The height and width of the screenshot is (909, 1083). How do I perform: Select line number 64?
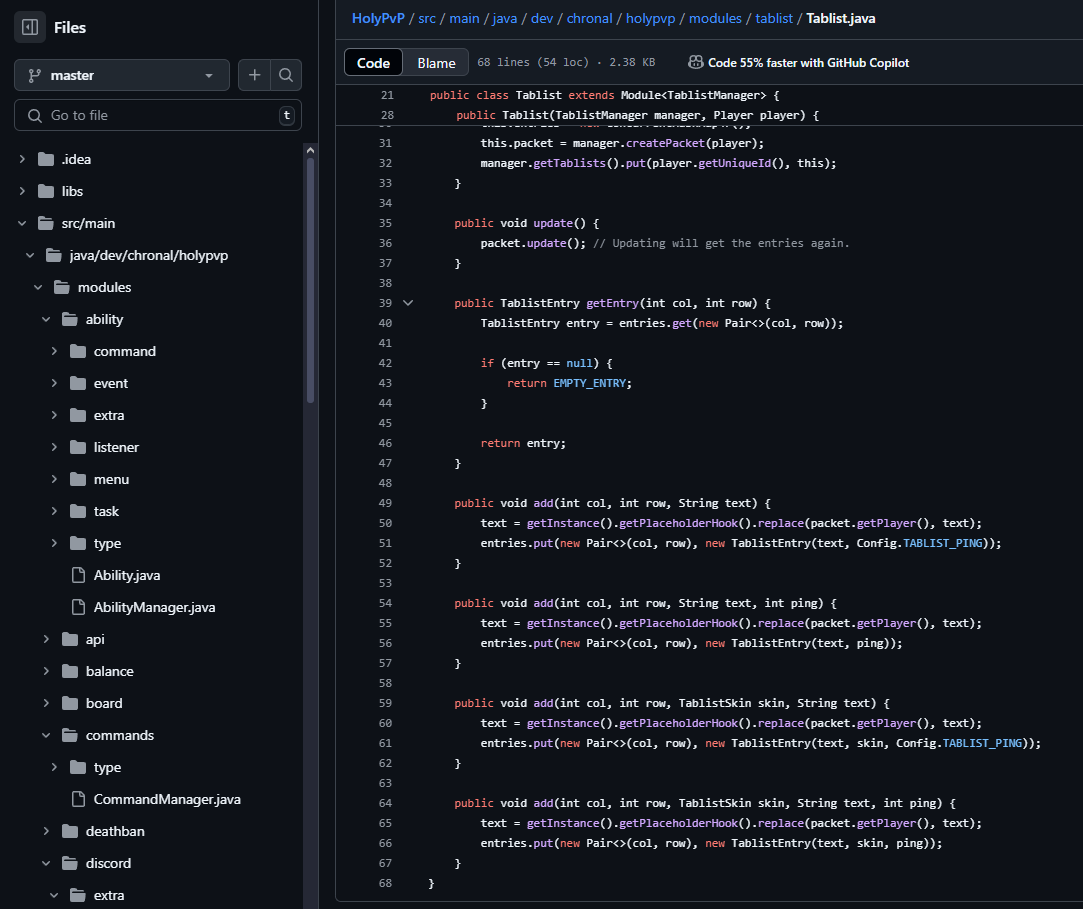(x=385, y=803)
